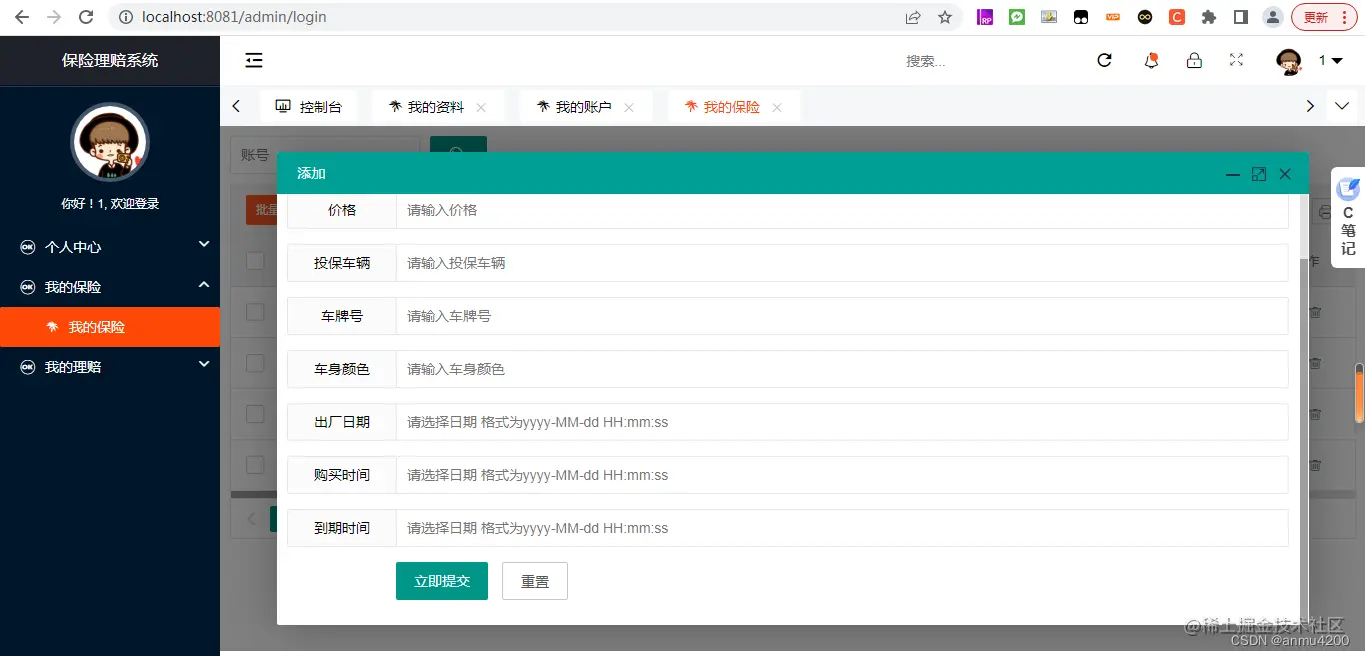Click the Chrome profile icon
Viewport: 1365px width, 656px height.
coord(1273,17)
